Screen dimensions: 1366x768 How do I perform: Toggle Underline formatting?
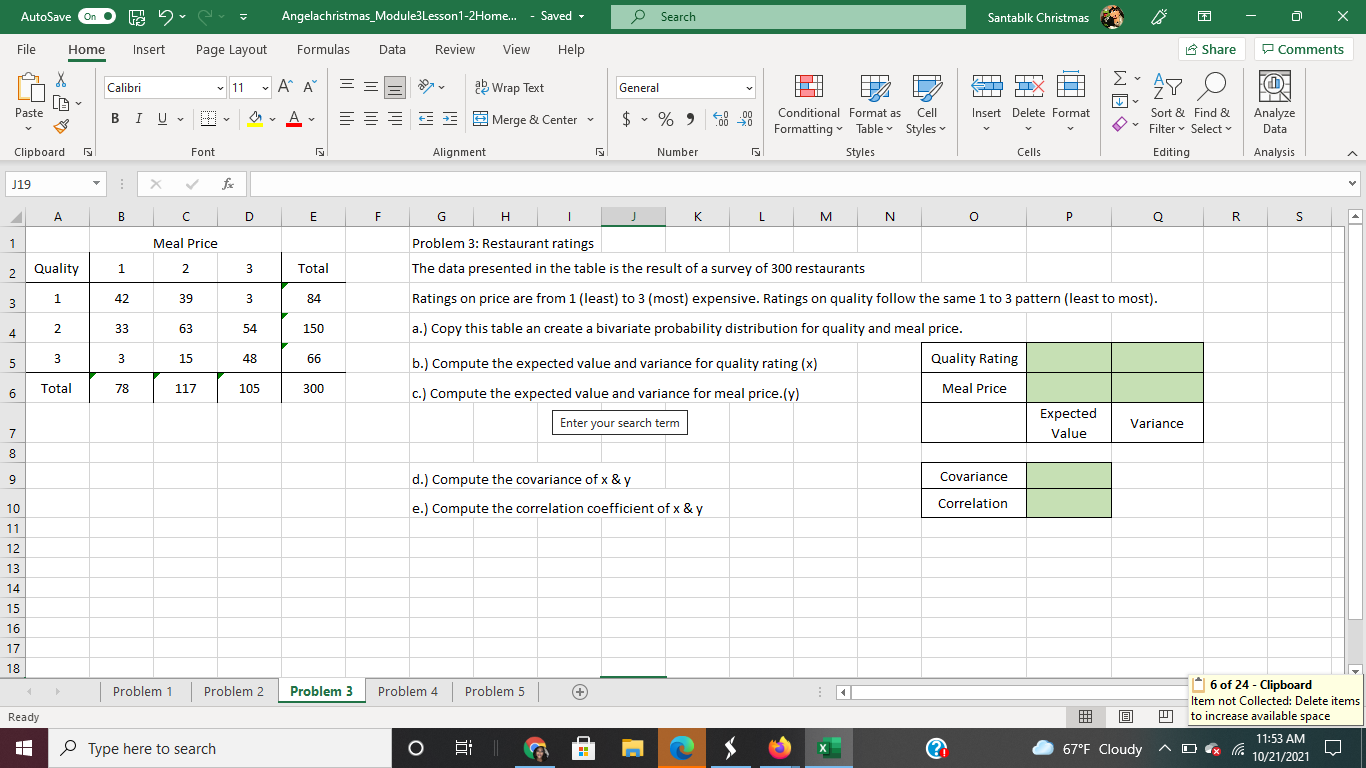[x=162, y=120]
